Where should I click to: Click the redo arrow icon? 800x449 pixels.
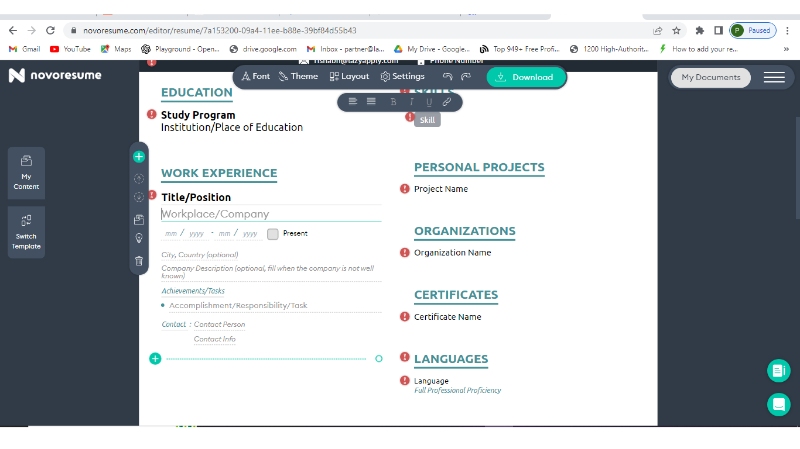466,77
